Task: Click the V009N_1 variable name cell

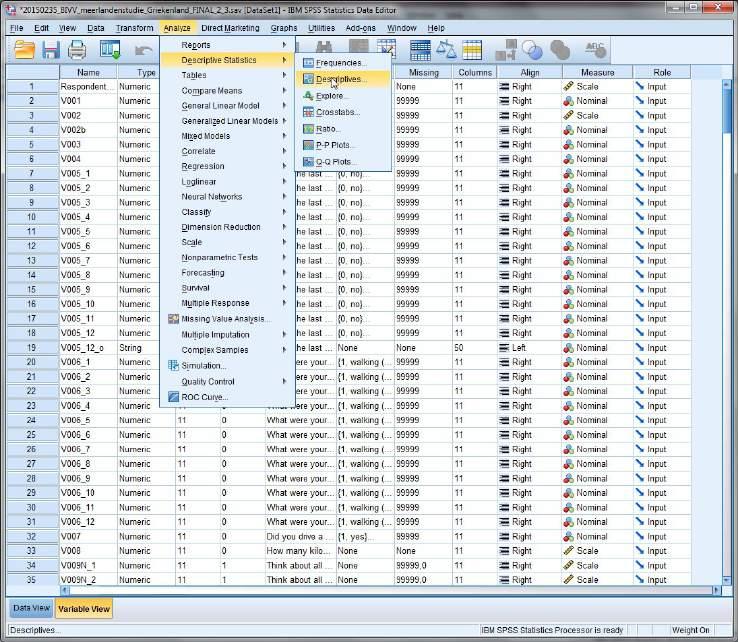Action: [x=88, y=565]
